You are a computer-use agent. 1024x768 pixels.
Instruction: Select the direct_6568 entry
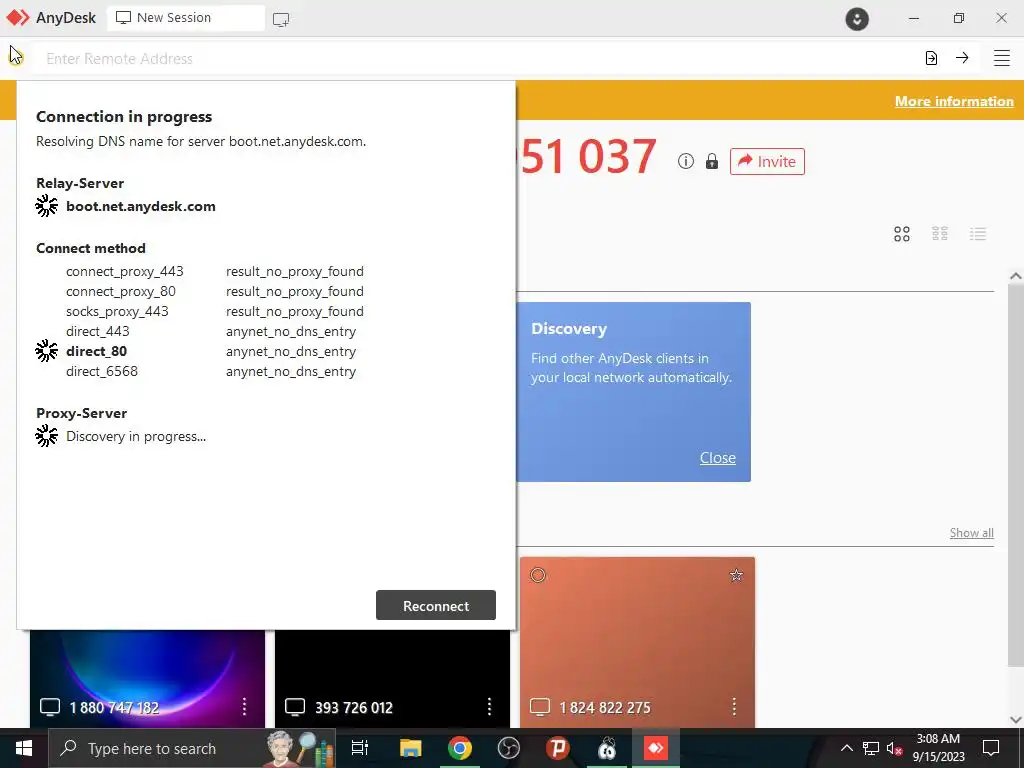pyautogui.click(x=102, y=372)
